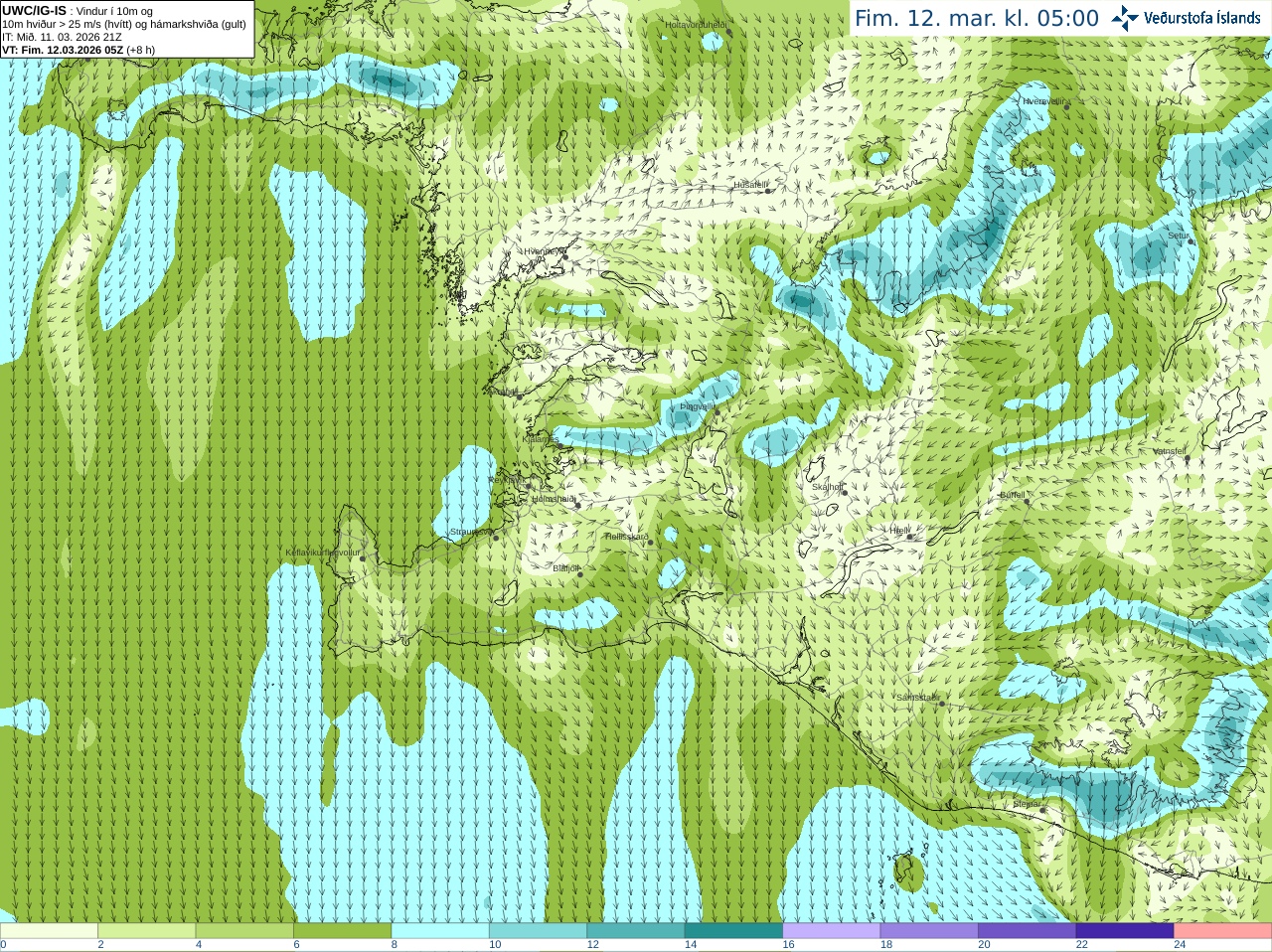Click the '10m hviður > 25 m/s' description line
Viewport: 1272px width, 952px height.
click(124, 24)
